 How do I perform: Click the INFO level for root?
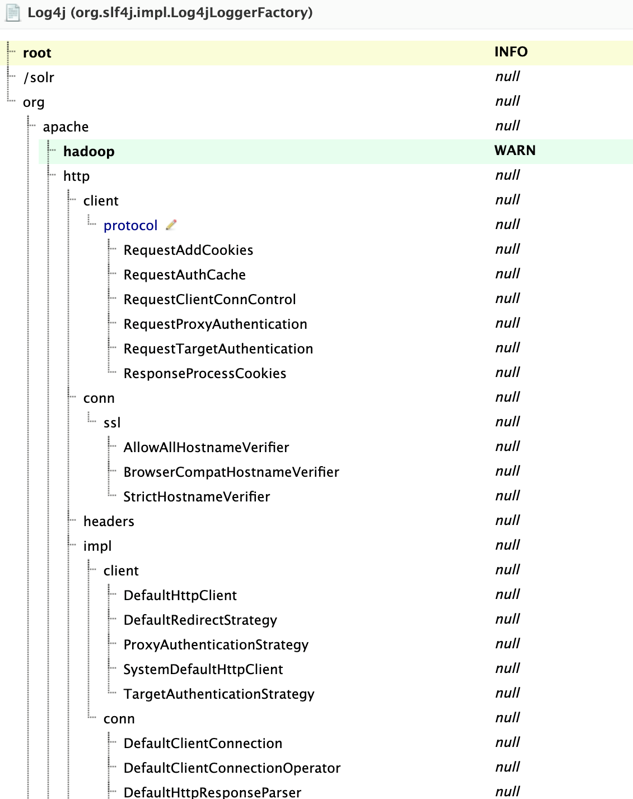pos(511,51)
